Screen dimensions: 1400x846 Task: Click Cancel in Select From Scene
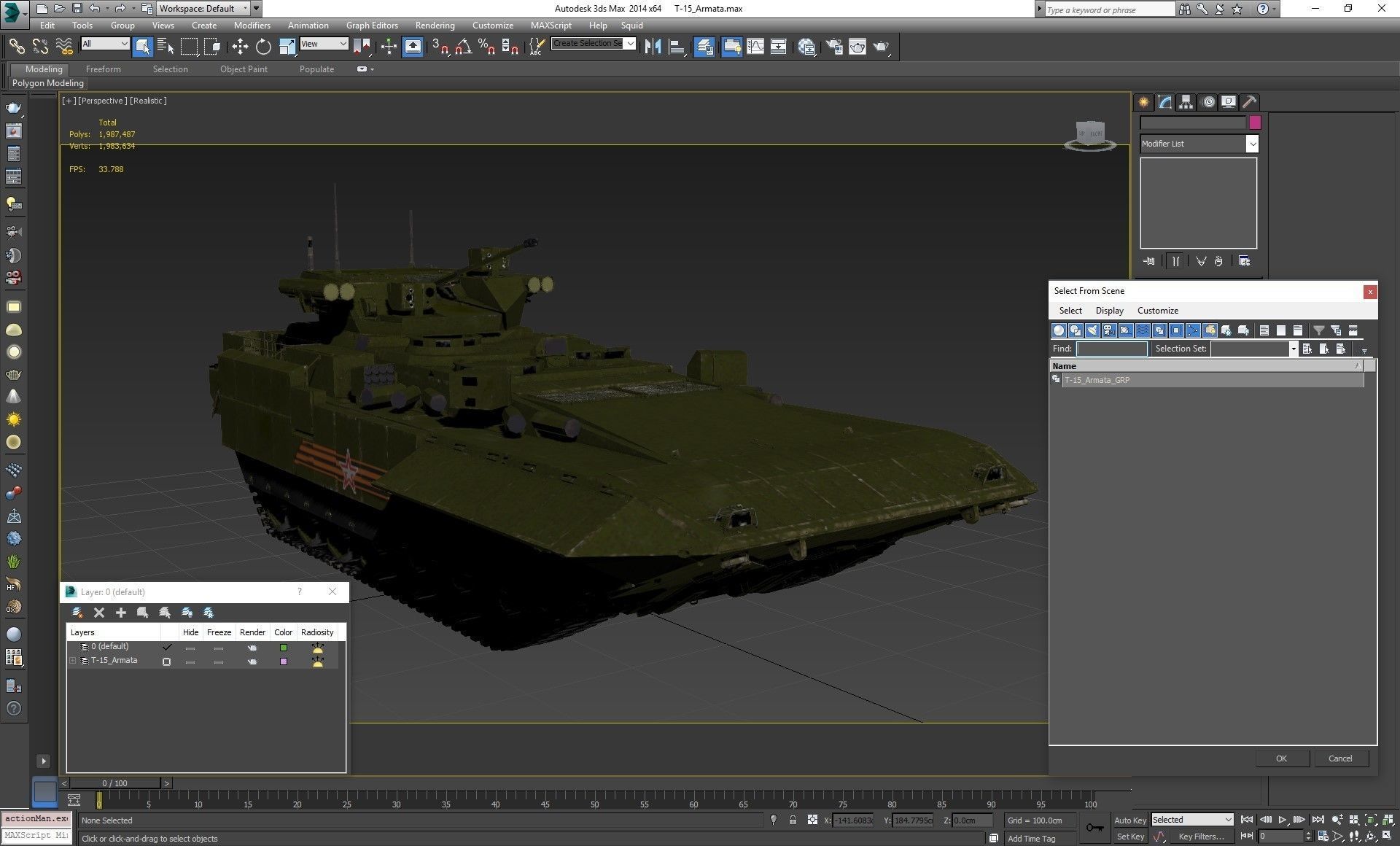[x=1339, y=758]
